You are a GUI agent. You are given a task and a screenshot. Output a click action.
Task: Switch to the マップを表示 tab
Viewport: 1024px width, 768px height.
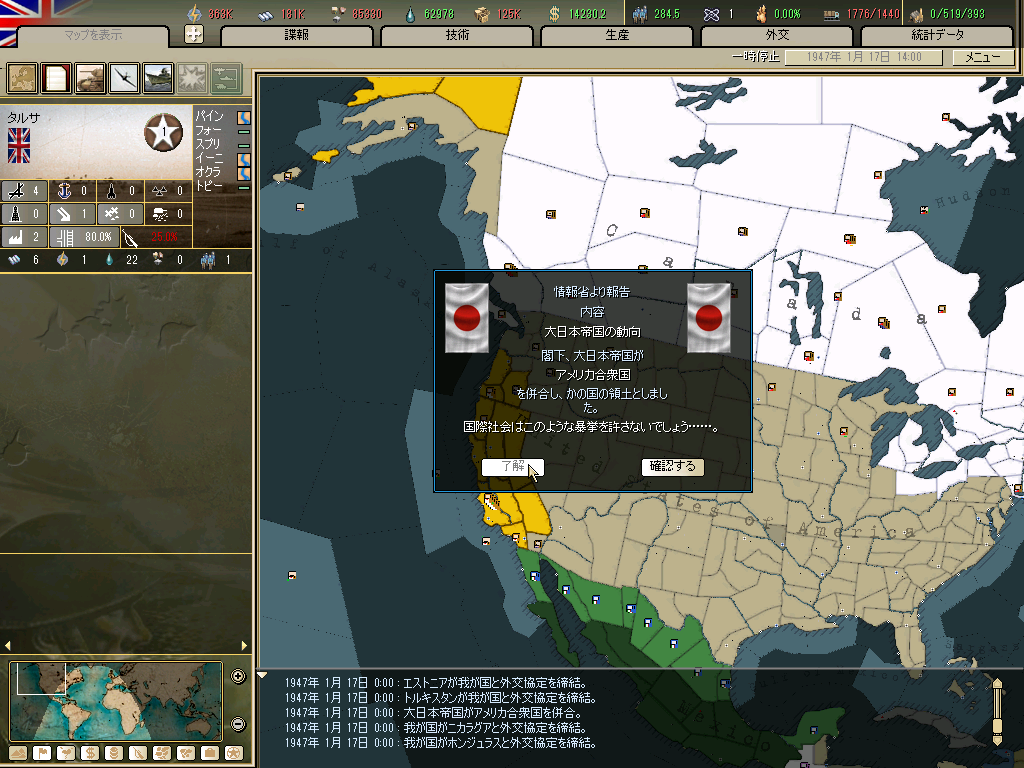(x=93, y=36)
